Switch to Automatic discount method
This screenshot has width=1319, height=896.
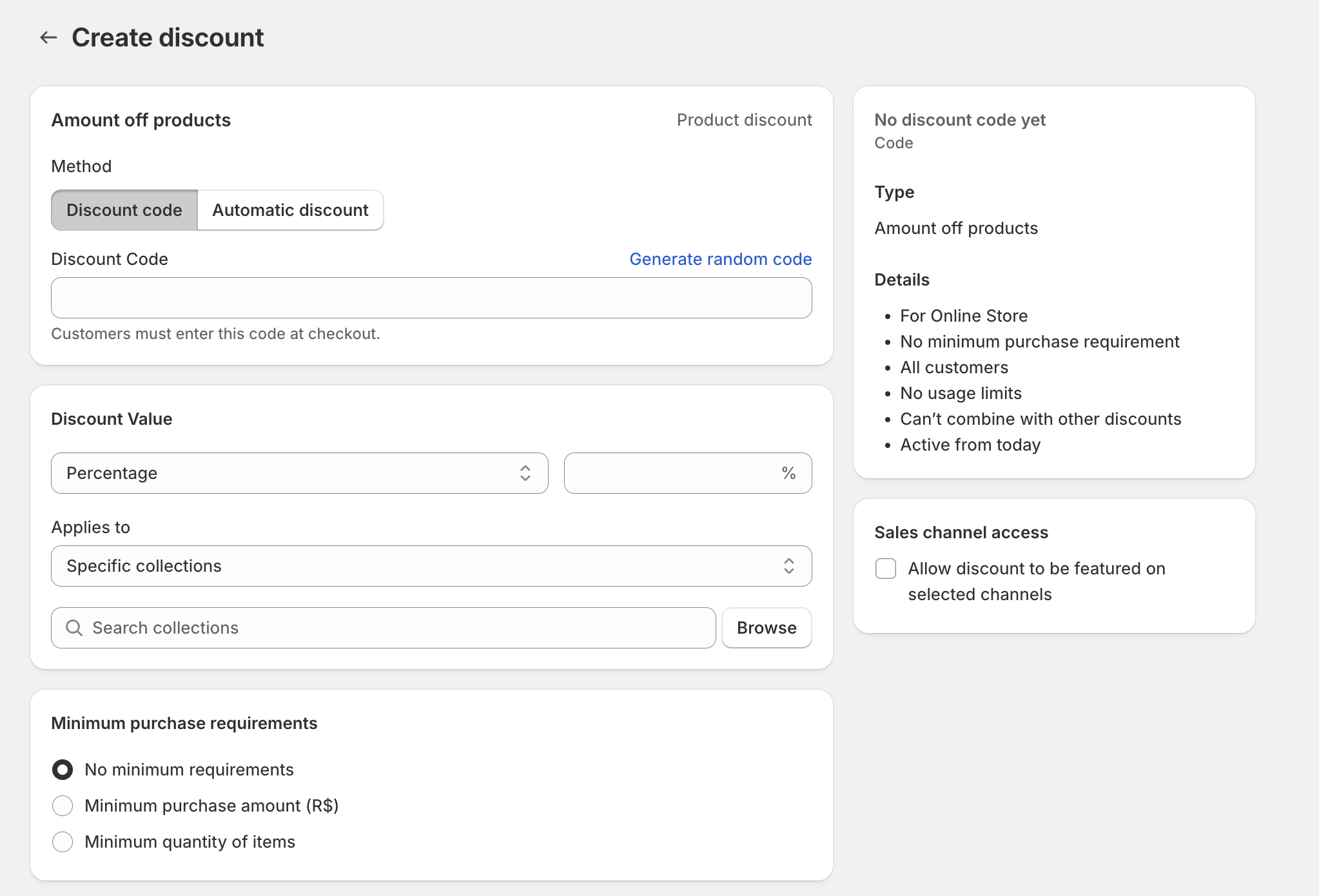pyautogui.click(x=290, y=210)
